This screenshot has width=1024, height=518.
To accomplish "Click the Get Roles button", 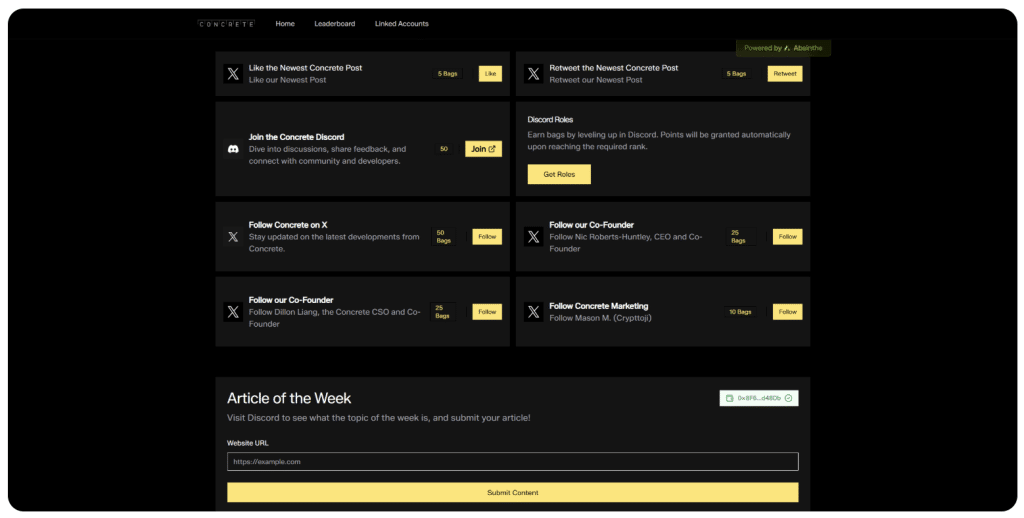I will [x=558, y=174].
